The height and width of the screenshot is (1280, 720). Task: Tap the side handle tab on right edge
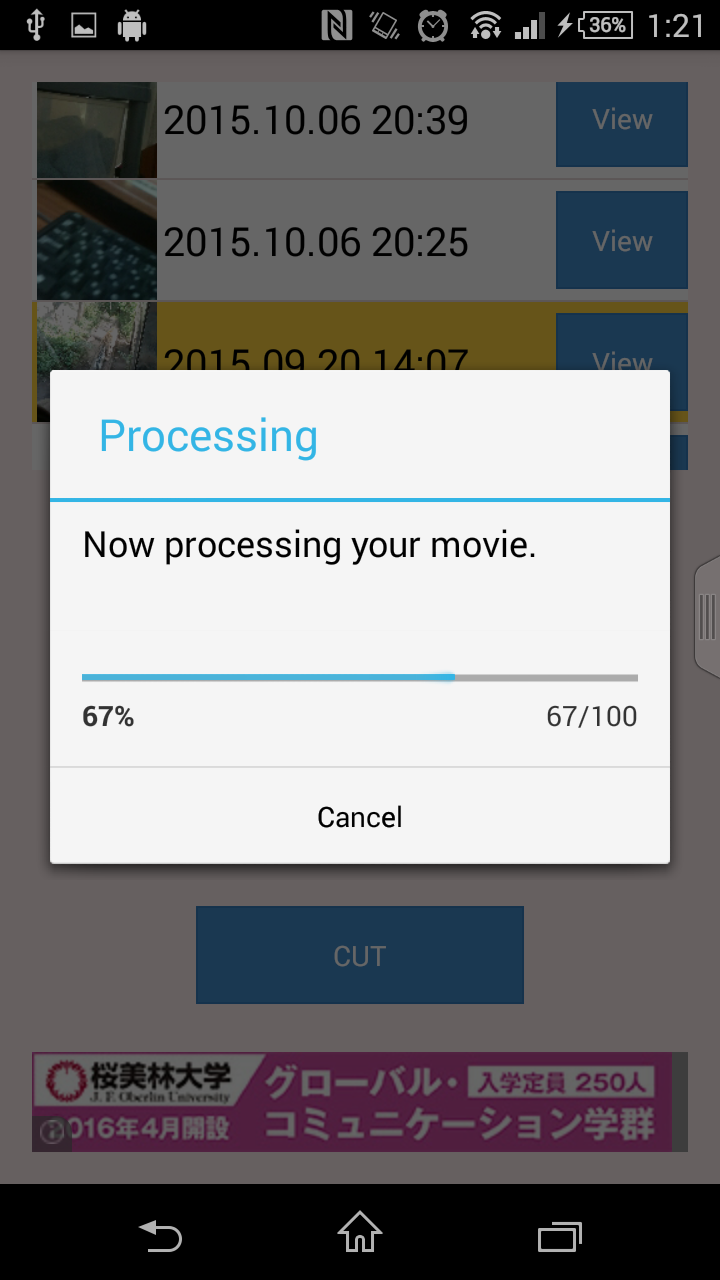coord(707,617)
